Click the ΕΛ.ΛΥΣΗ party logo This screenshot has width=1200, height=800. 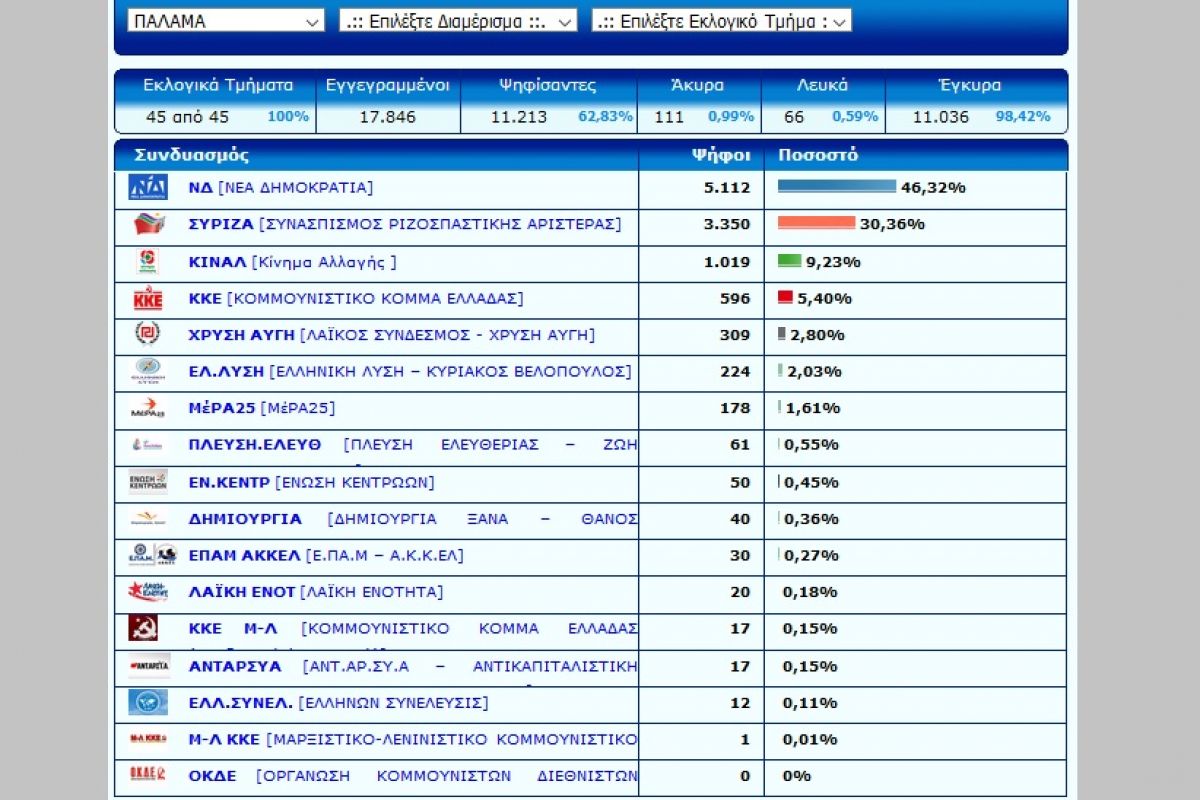[x=148, y=371]
